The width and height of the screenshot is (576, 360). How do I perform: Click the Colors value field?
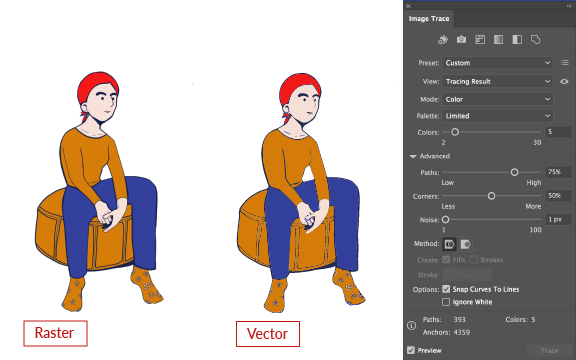point(558,132)
